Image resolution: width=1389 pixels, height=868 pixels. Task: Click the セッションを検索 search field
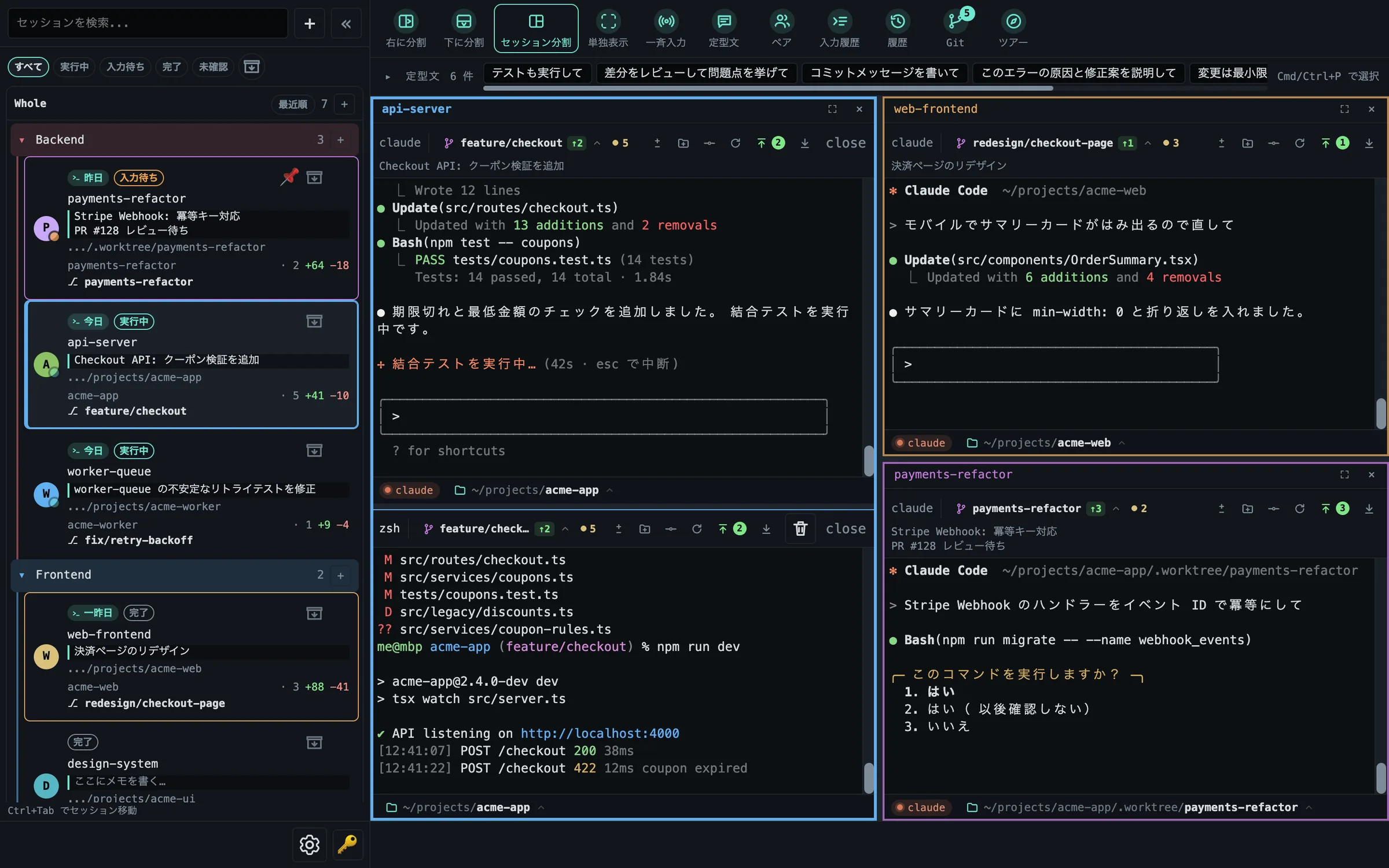pos(148,23)
